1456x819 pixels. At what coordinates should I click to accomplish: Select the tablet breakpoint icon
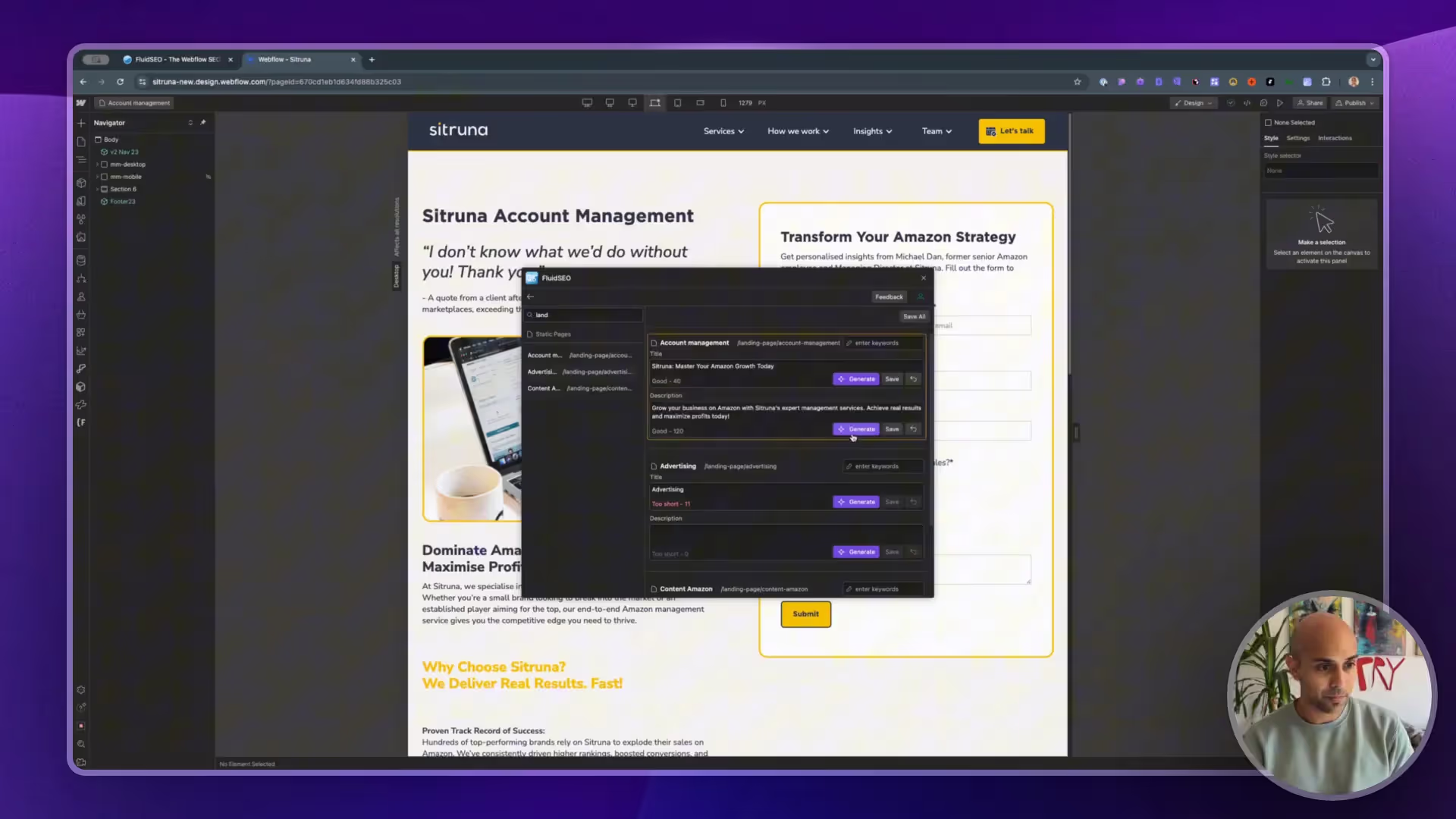pyautogui.click(x=678, y=103)
